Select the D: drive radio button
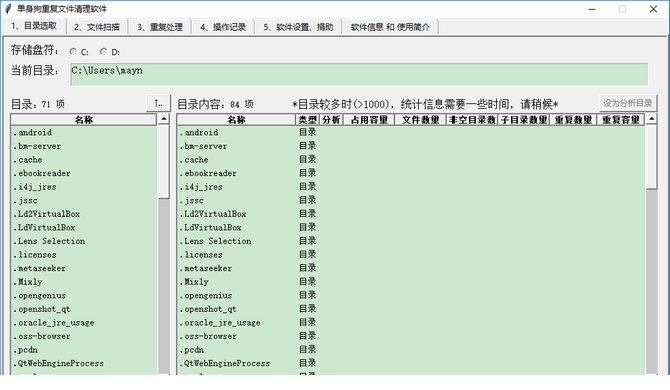Viewport: 670px width, 390px height. pos(103,52)
